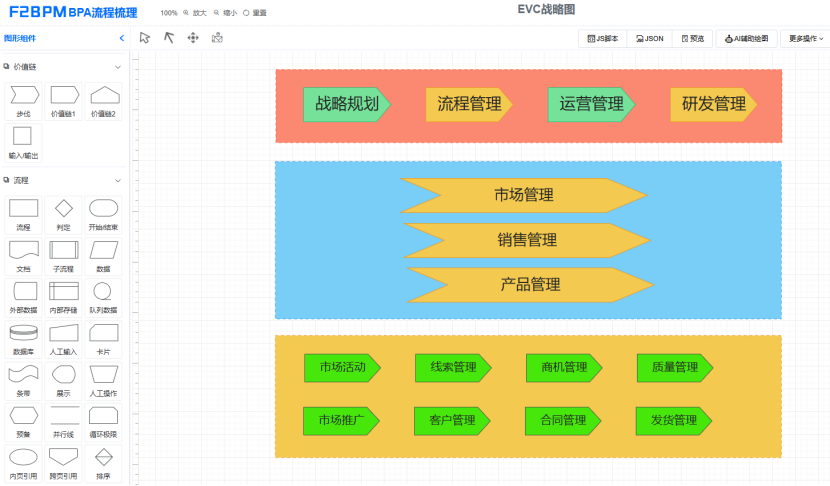
Task: Pick the 数据 parallelogram shape
Action: click(x=103, y=256)
